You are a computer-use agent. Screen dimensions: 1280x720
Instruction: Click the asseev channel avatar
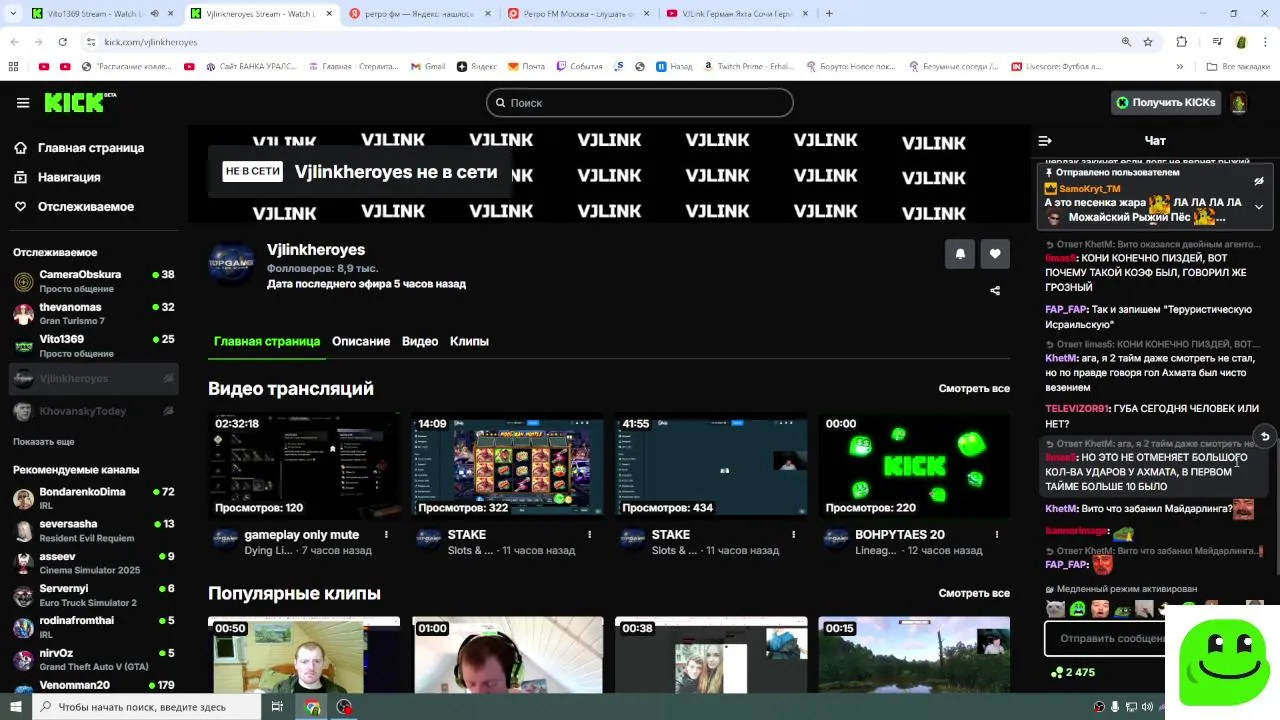pos(23,563)
